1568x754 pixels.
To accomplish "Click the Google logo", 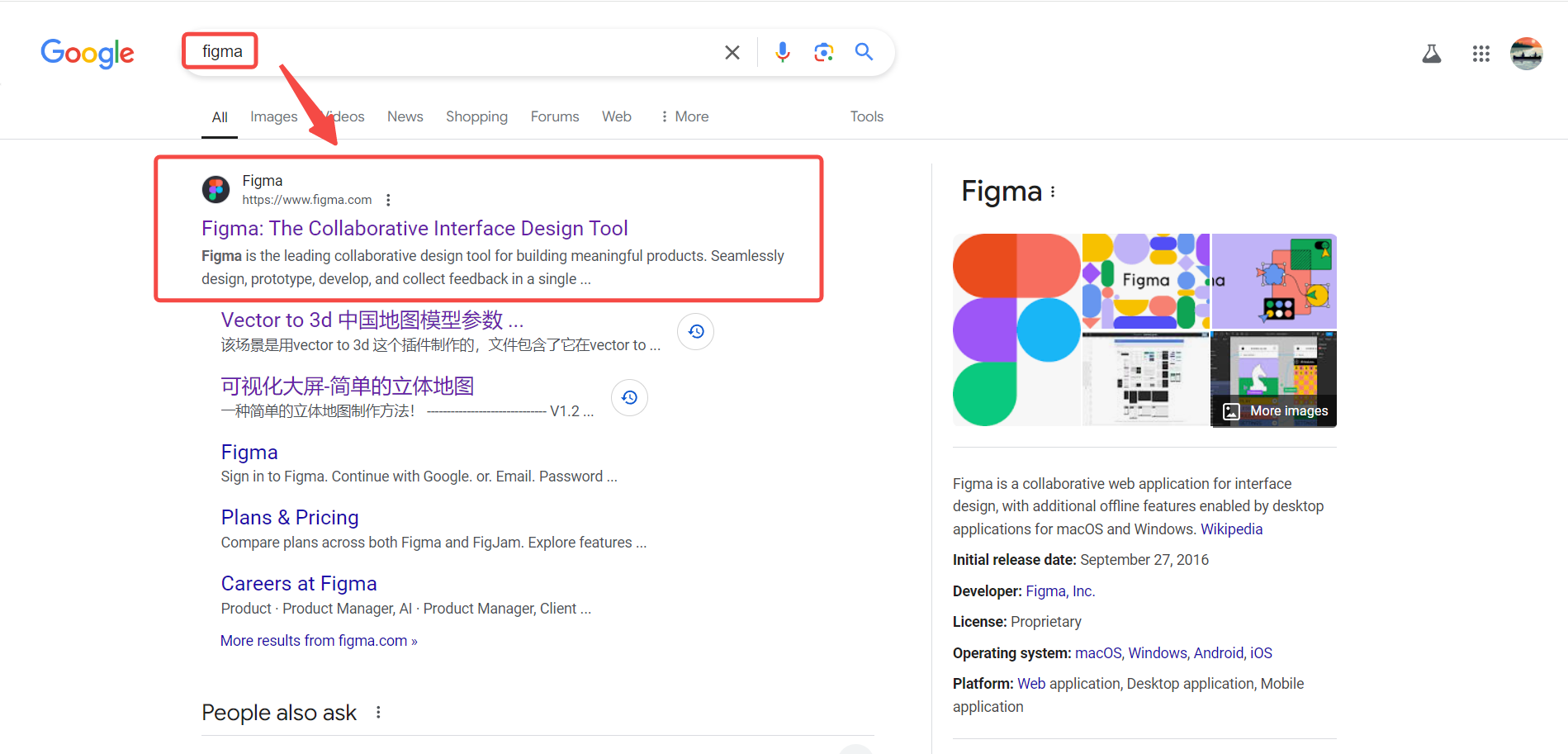I will pos(88,53).
